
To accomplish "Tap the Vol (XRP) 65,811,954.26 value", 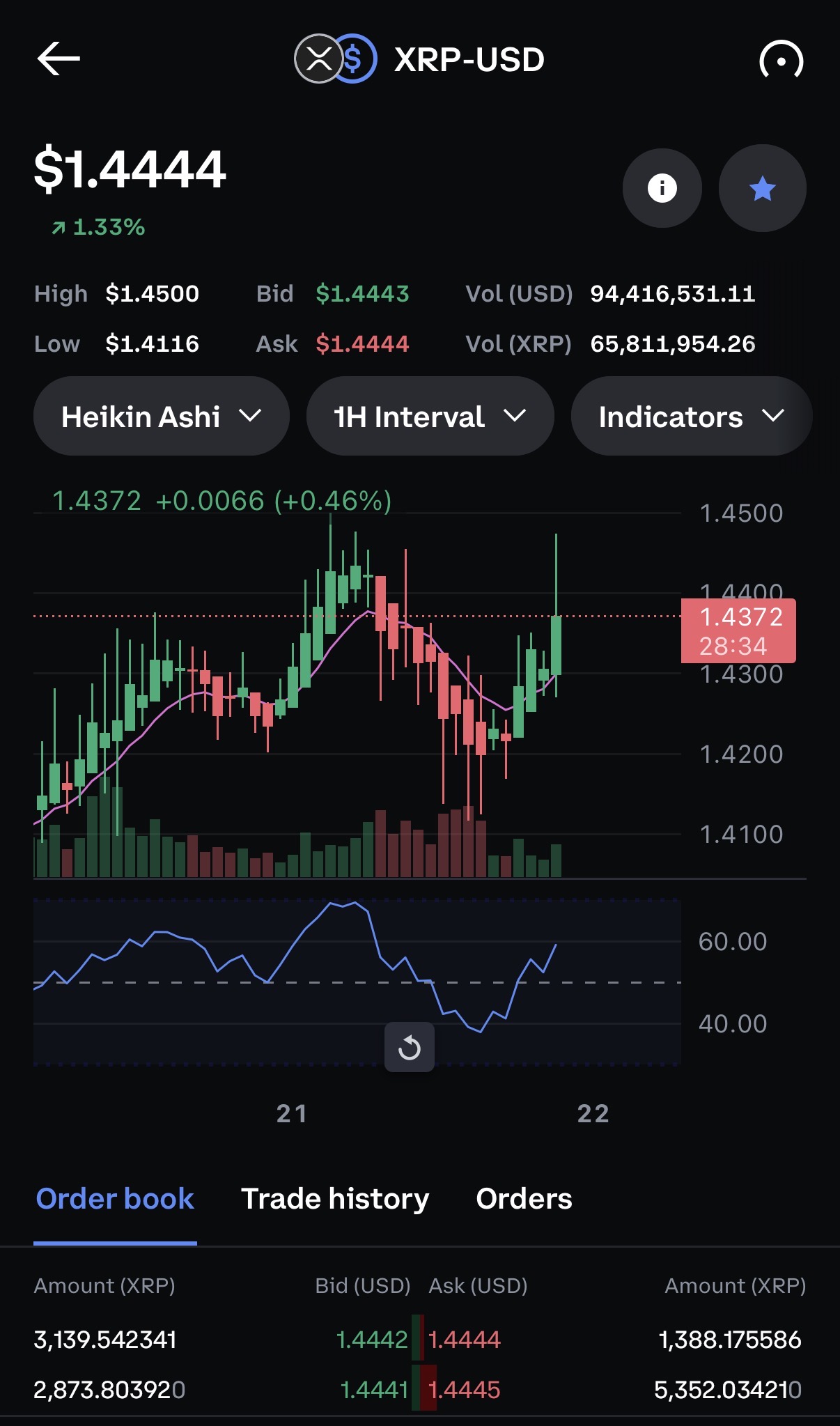I will pos(673,344).
